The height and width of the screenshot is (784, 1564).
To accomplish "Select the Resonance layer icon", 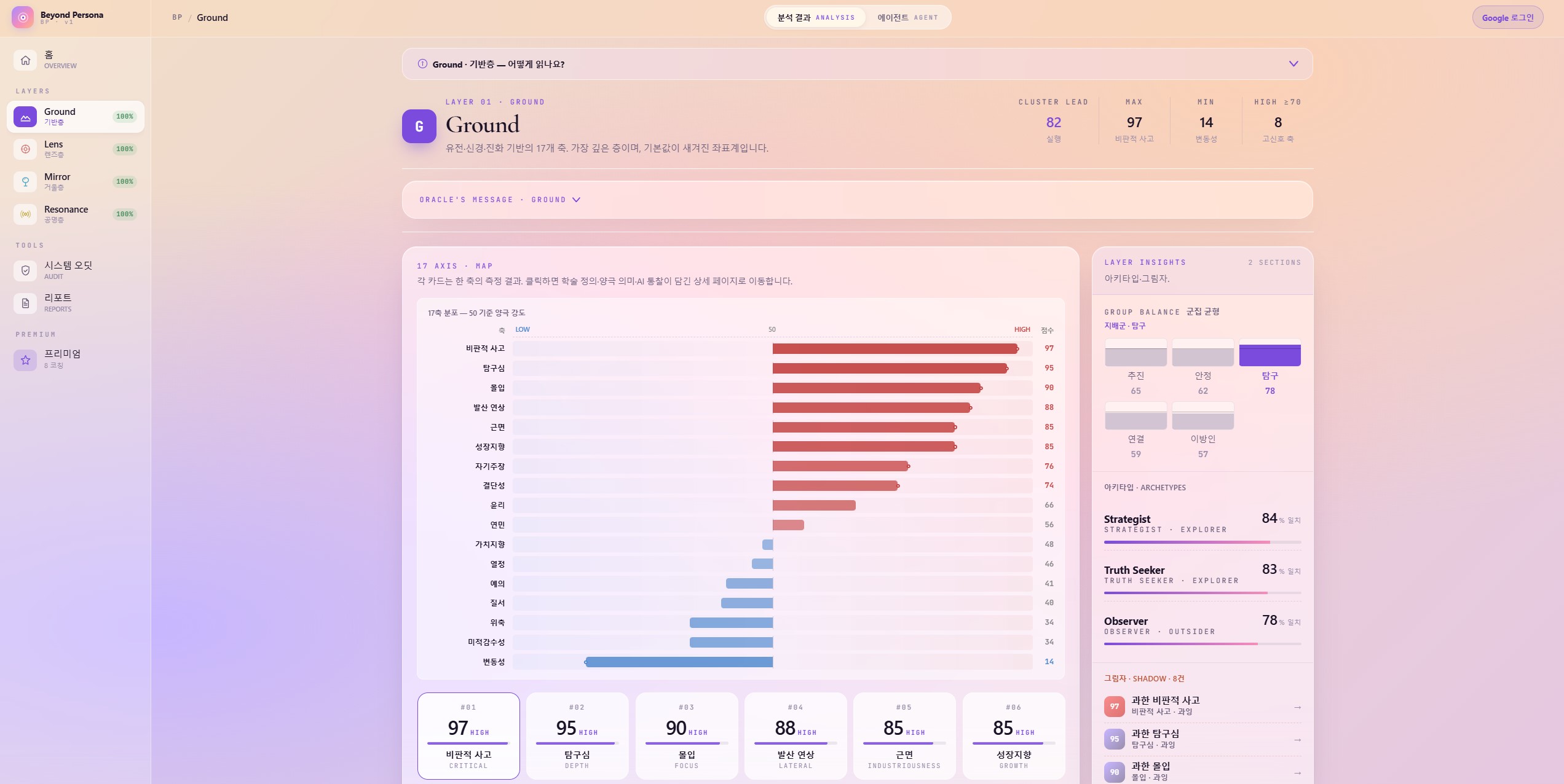I will click(25, 214).
